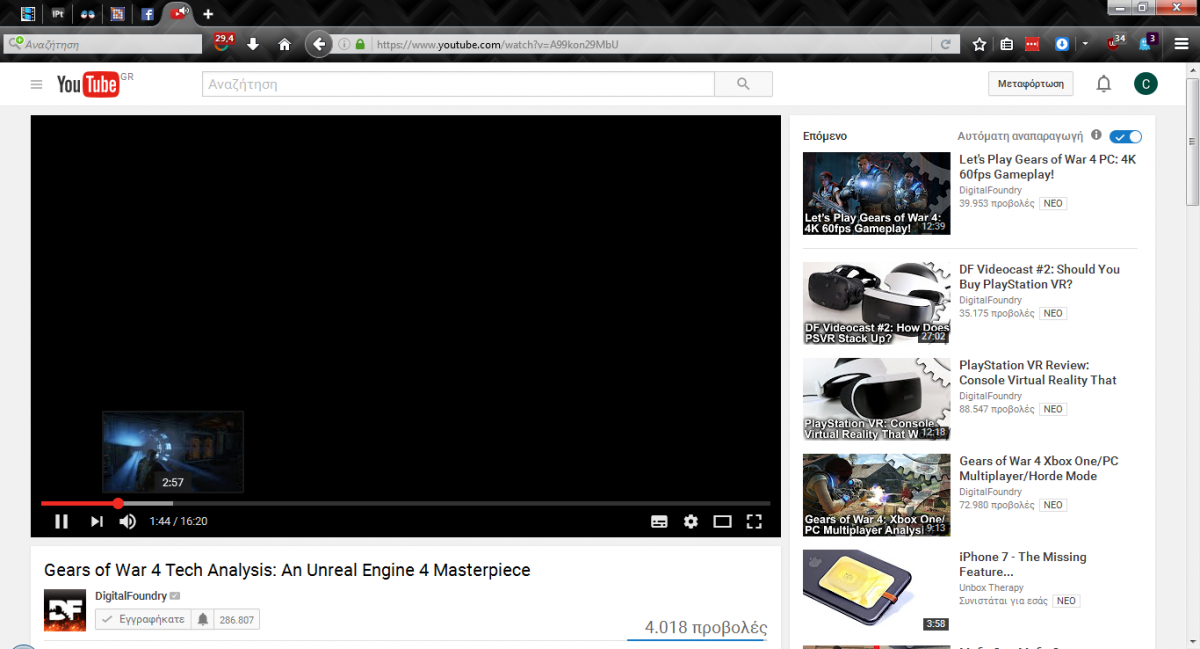The image size is (1200, 649).
Task: Click the Gears of War 4 Tech Analysis title
Action: pyautogui.click(x=287, y=570)
